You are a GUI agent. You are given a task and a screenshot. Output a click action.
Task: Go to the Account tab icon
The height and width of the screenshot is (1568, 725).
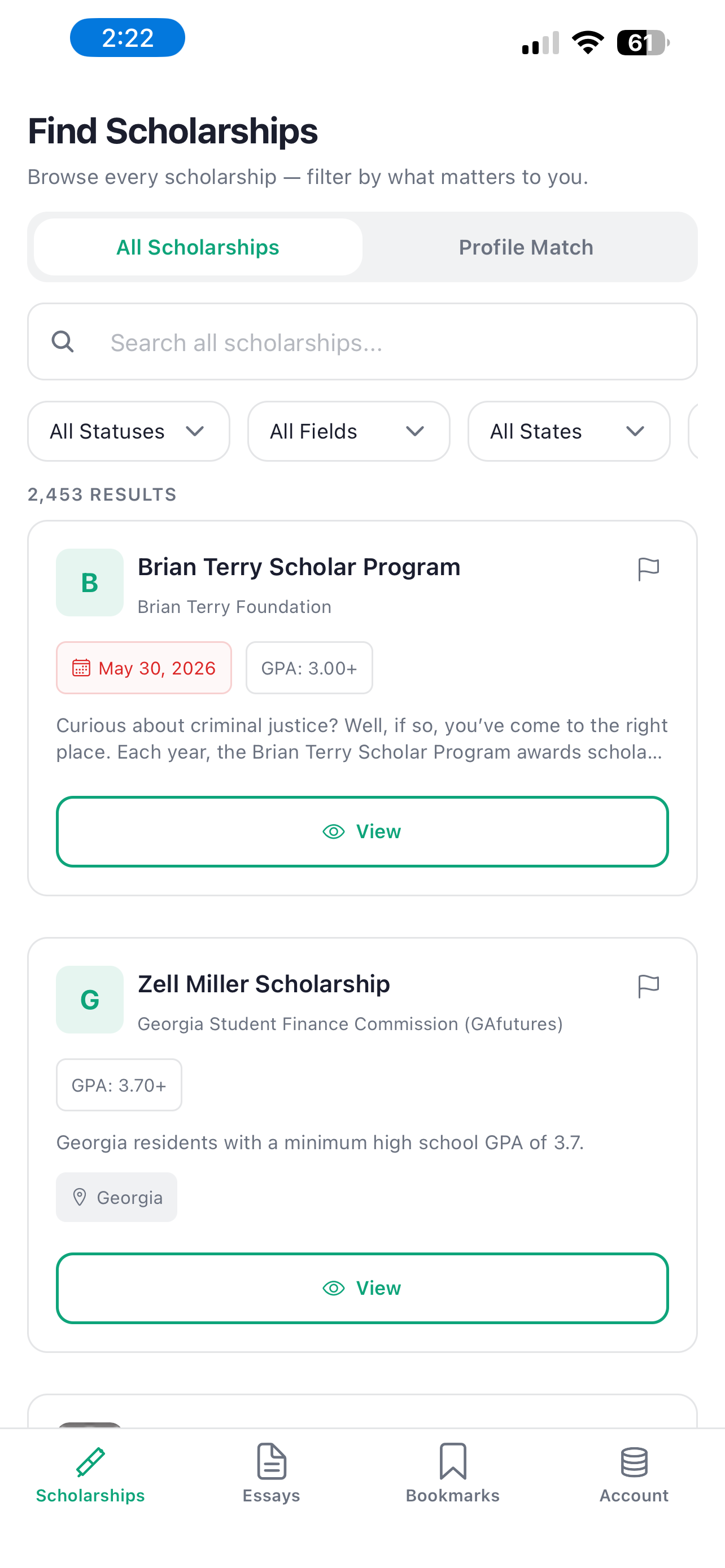coord(634,1461)
